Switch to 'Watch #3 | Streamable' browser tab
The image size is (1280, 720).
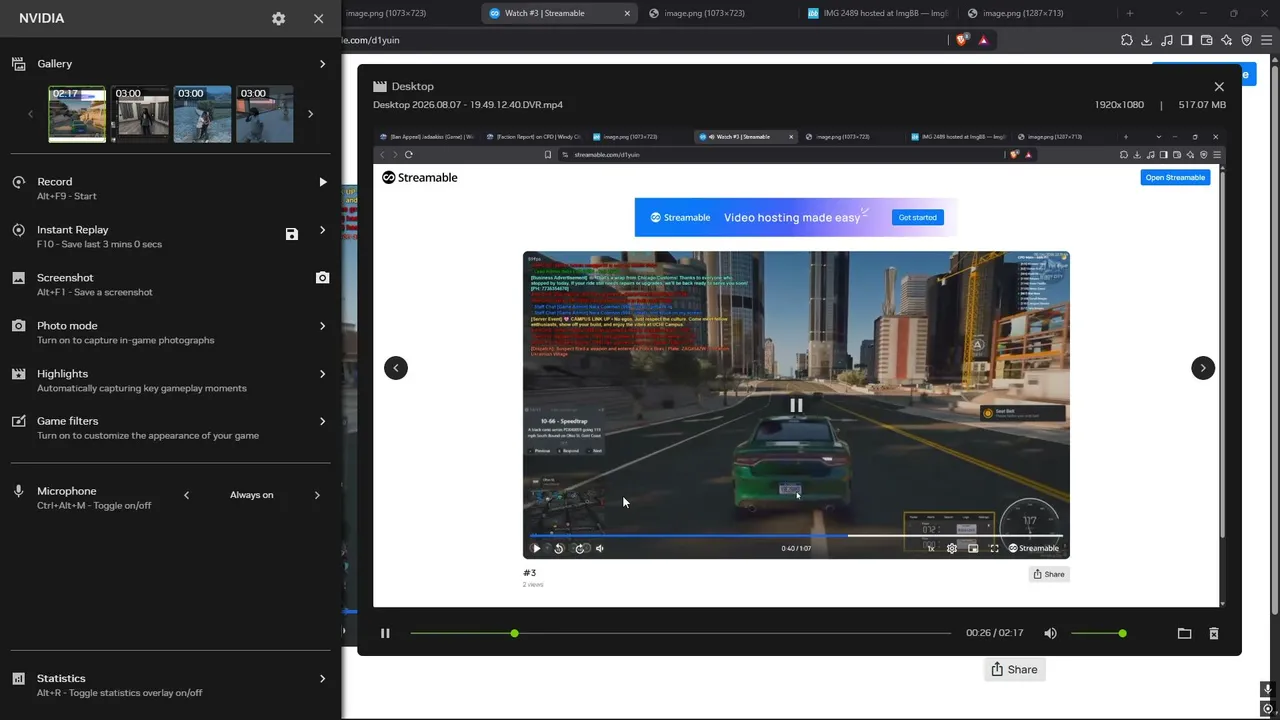(559, 13)
